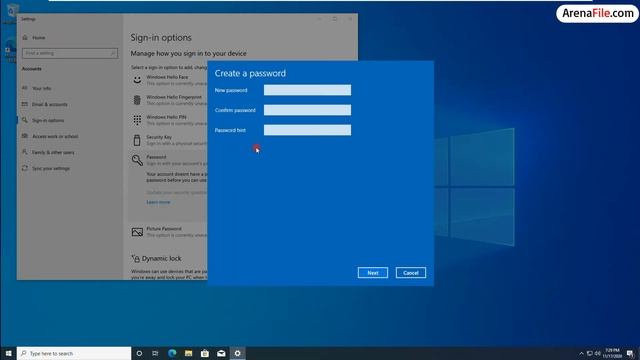Launch Microsoft Edge from the taskbar
The width and height of the screenshot is (640, 360).
172,353
